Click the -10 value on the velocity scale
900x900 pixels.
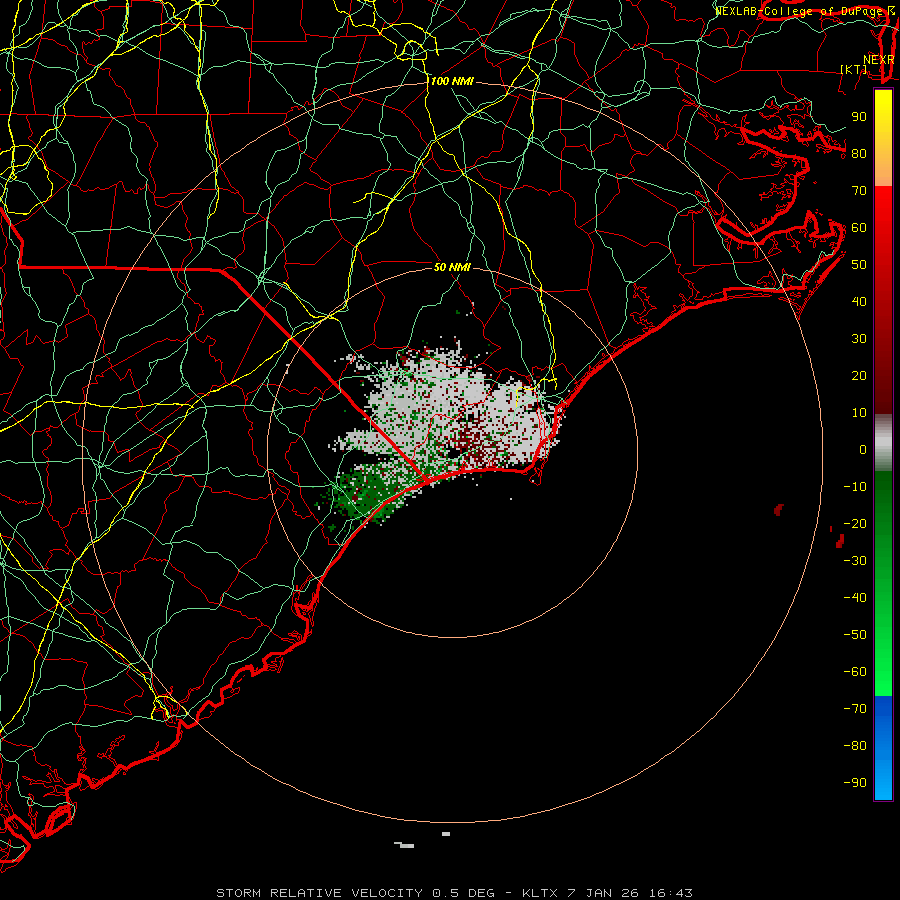click(855, 487)
